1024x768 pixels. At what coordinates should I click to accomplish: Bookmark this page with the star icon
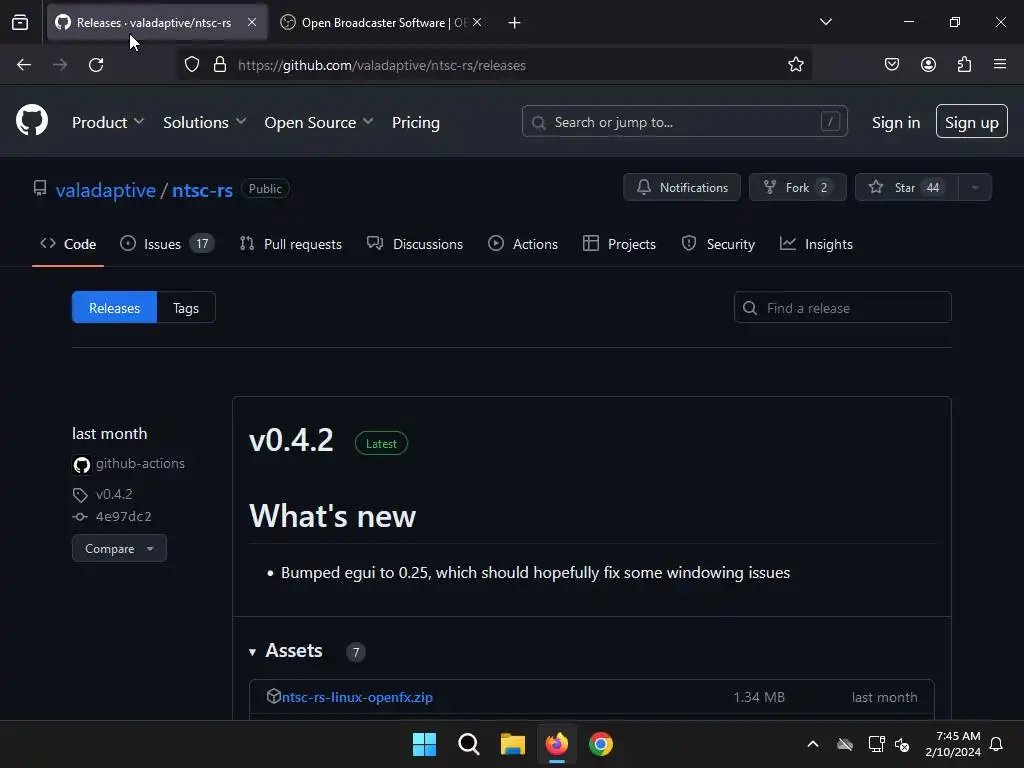pos(795,65)
